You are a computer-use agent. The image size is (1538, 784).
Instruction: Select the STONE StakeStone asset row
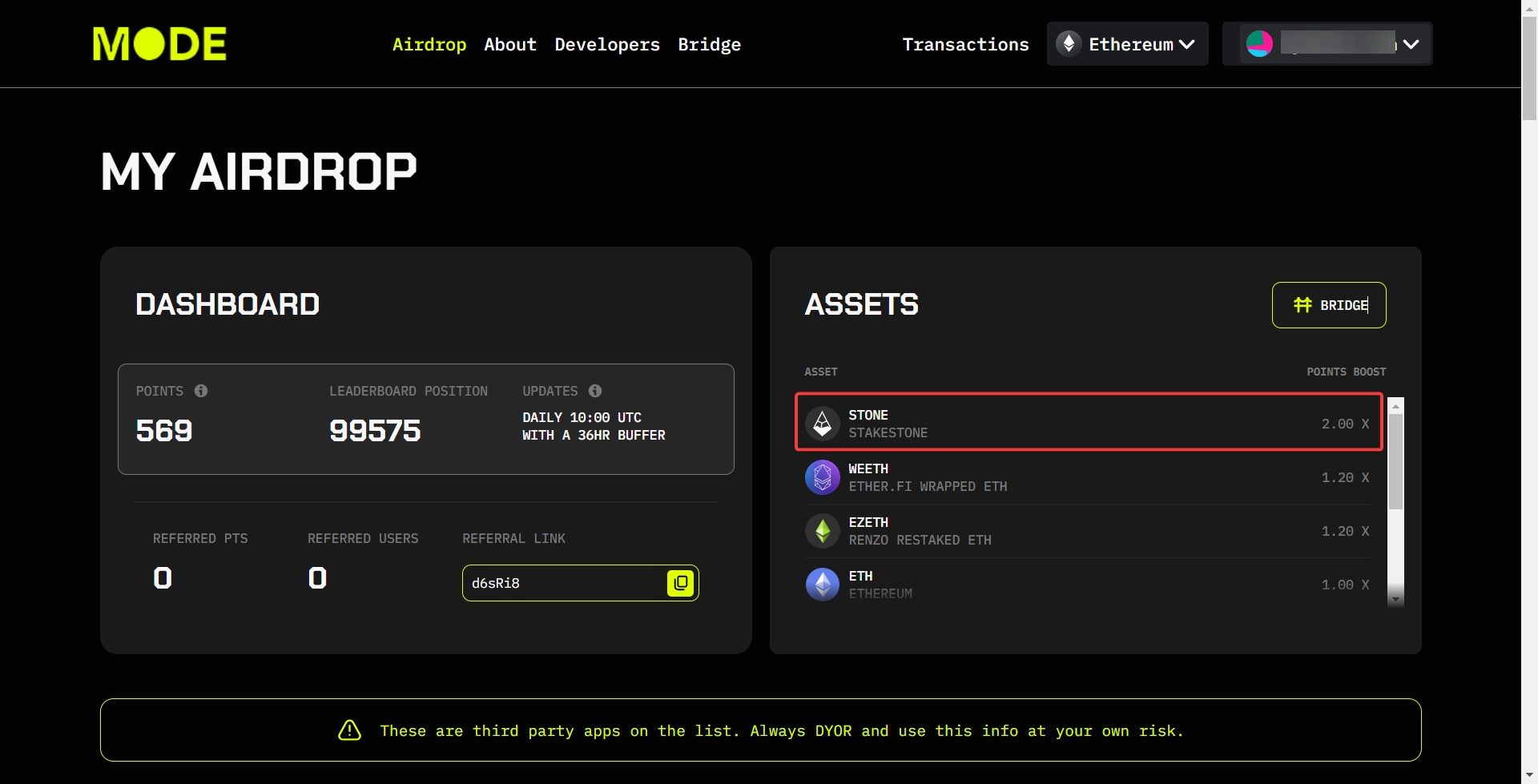click(1088, 423)
